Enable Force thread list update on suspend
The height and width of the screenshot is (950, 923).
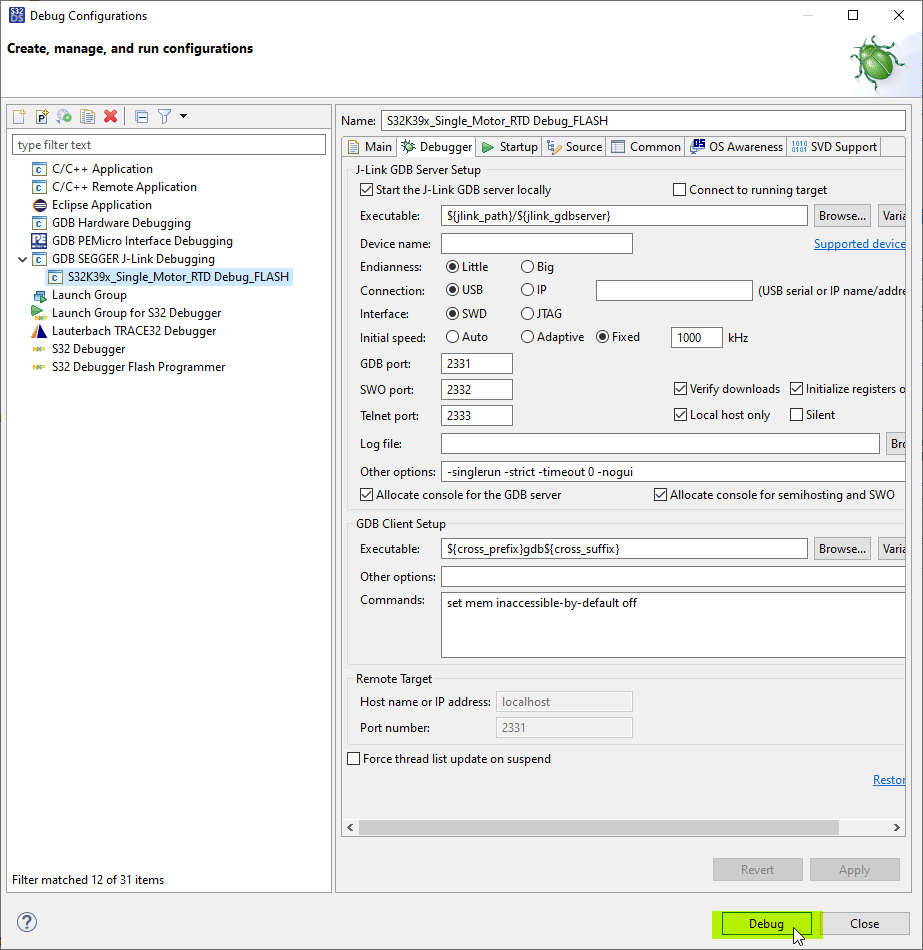tap(353, 759)
